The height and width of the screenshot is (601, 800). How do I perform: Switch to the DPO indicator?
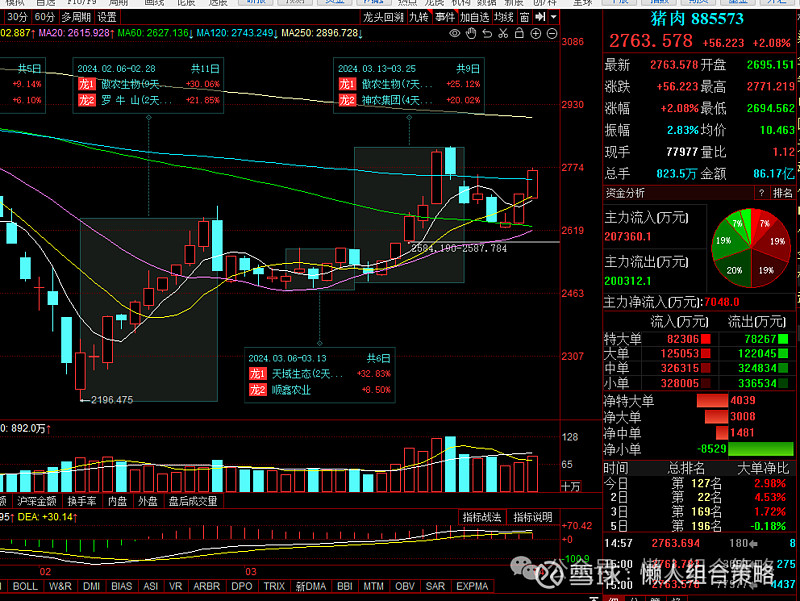pyautogui.click(x=241, y=586)
